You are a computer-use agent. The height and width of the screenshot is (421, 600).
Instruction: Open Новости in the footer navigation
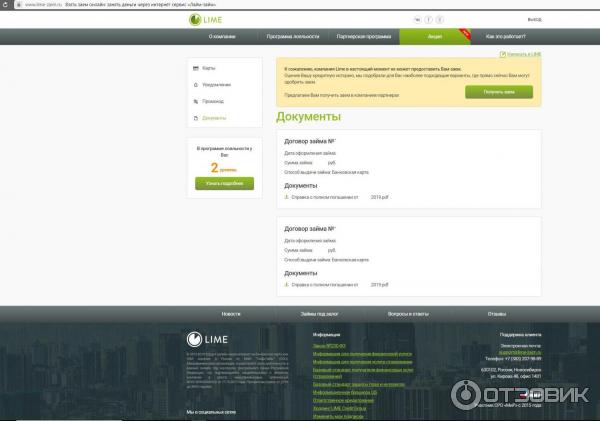(x=231, y=313)
